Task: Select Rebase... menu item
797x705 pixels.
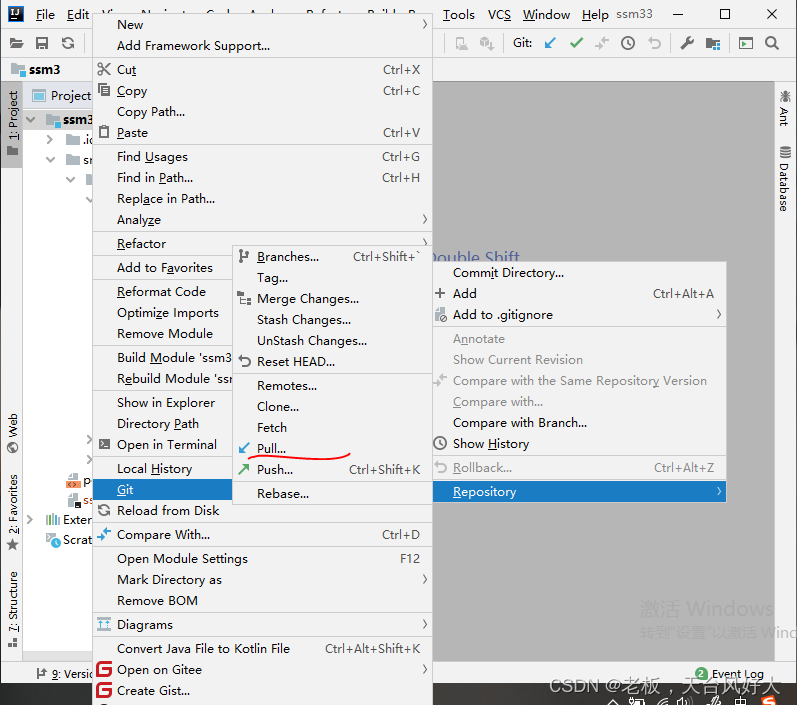Action: pyautogui.click(x=332, y=494)
